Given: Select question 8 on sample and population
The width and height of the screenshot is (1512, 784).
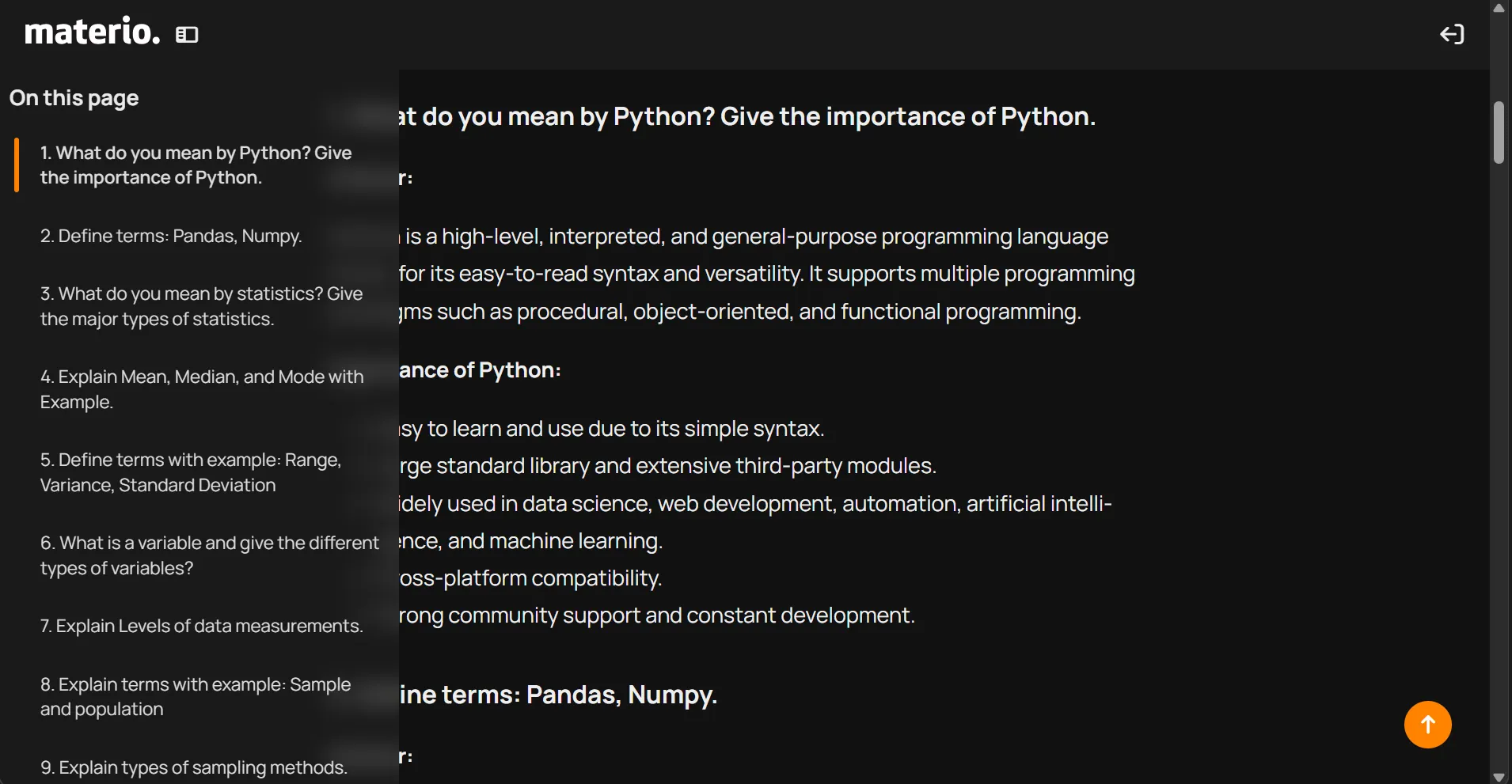Looking at the screenshot, I should (196, 697).
